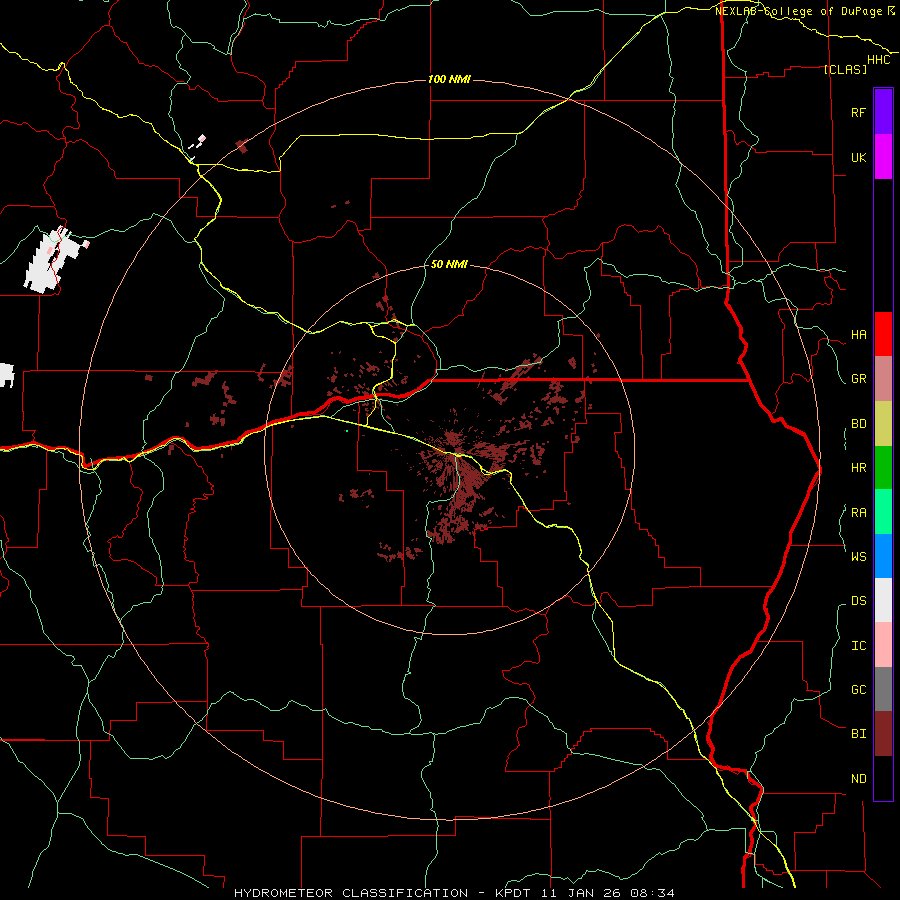Click the 'BD' legend label
Screen dimensions: 900x900
pyautogui.click(x=858, y=424)
